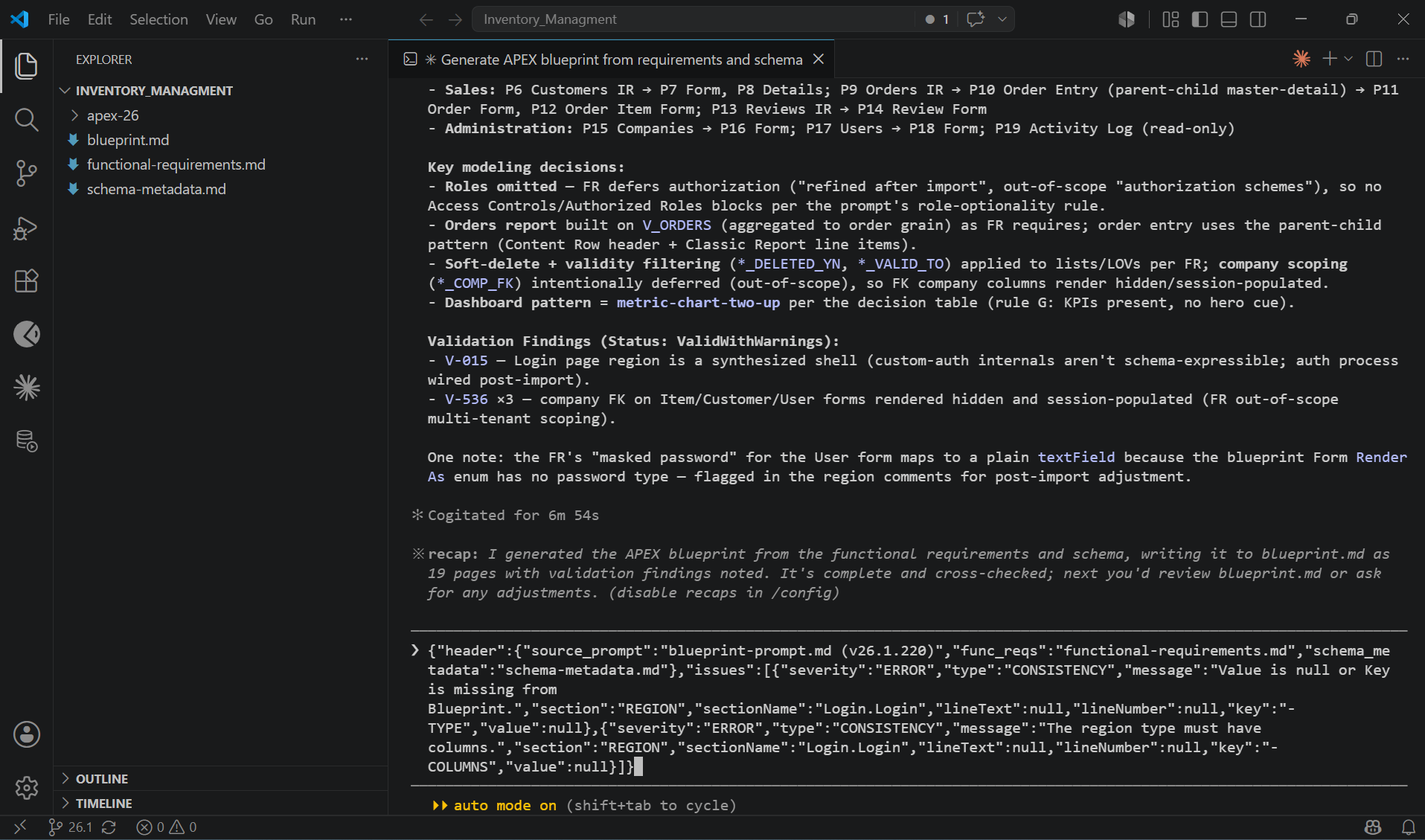Open the Extensions view
Image resolution: width=1425 pixels, height=840 pixels.
click(x=27, y=281)
